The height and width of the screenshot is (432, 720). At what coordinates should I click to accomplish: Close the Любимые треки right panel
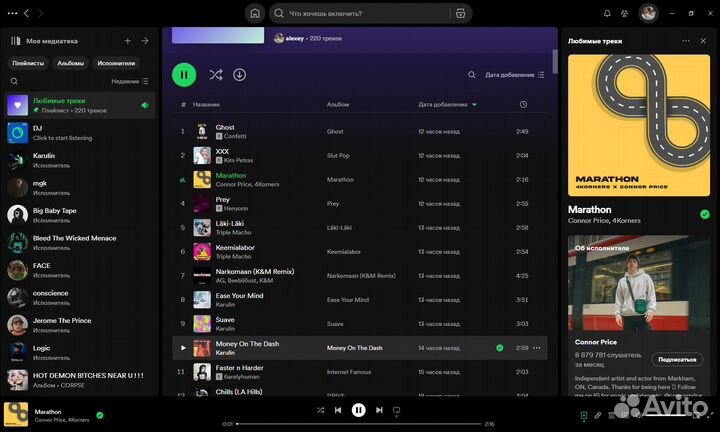[703, 41]
